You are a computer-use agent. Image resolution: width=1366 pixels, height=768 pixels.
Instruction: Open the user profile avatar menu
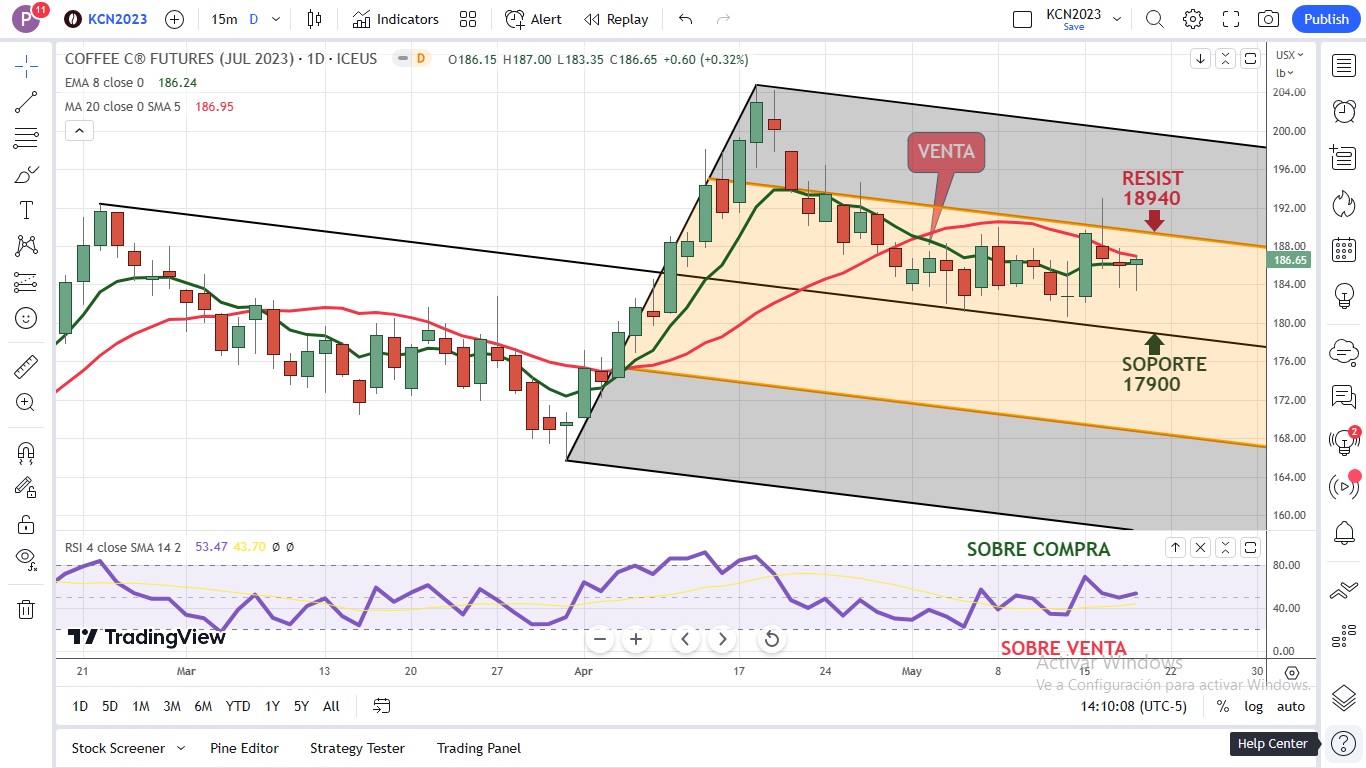click(27, 18)
